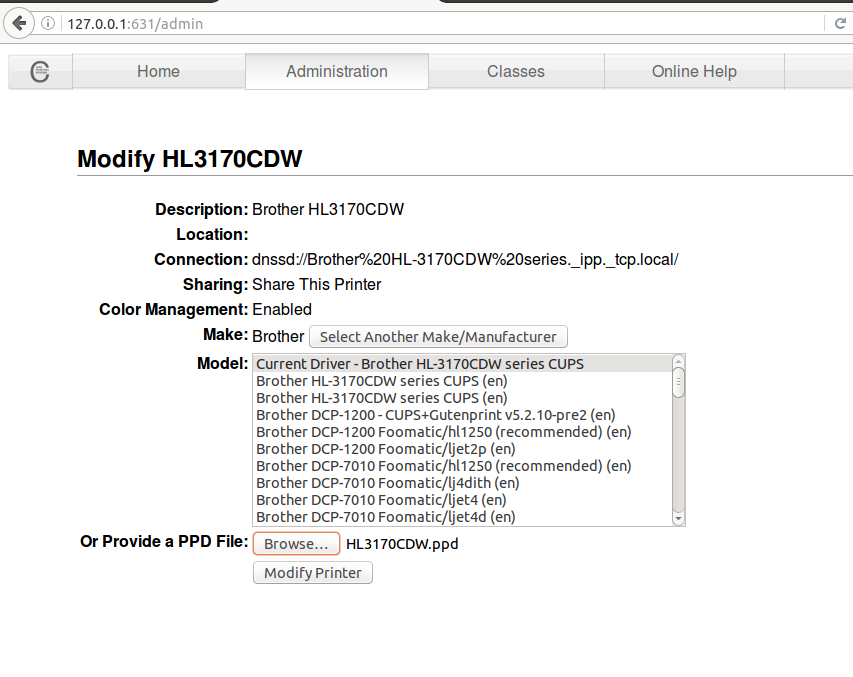Select Brother DCP-1200 CUPS+Gutenprint v5.2.10-pre2 model
The image size is (853, 677).
pos(462,415)
